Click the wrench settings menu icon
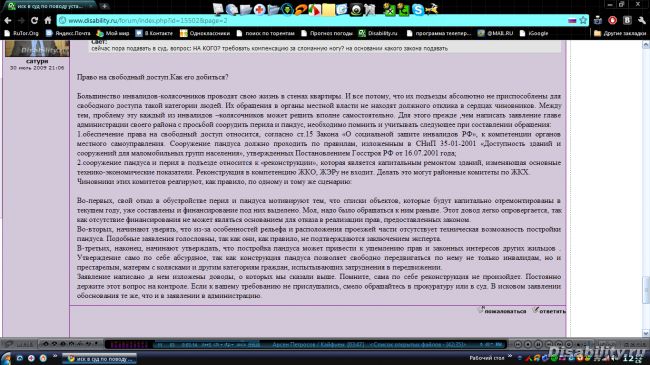The width and height of the screenshot is (650, 365). pos(642,20)
